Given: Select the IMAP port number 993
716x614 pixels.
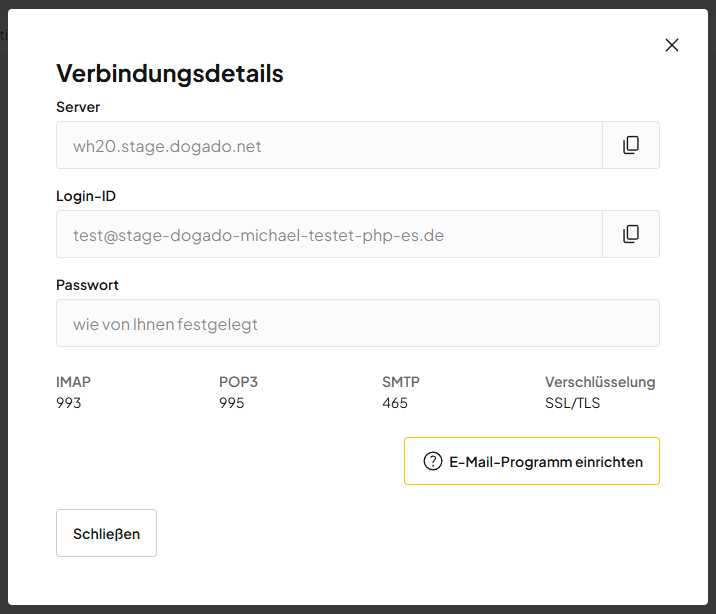Looking at the screenshot, I should tap(69, 403).
